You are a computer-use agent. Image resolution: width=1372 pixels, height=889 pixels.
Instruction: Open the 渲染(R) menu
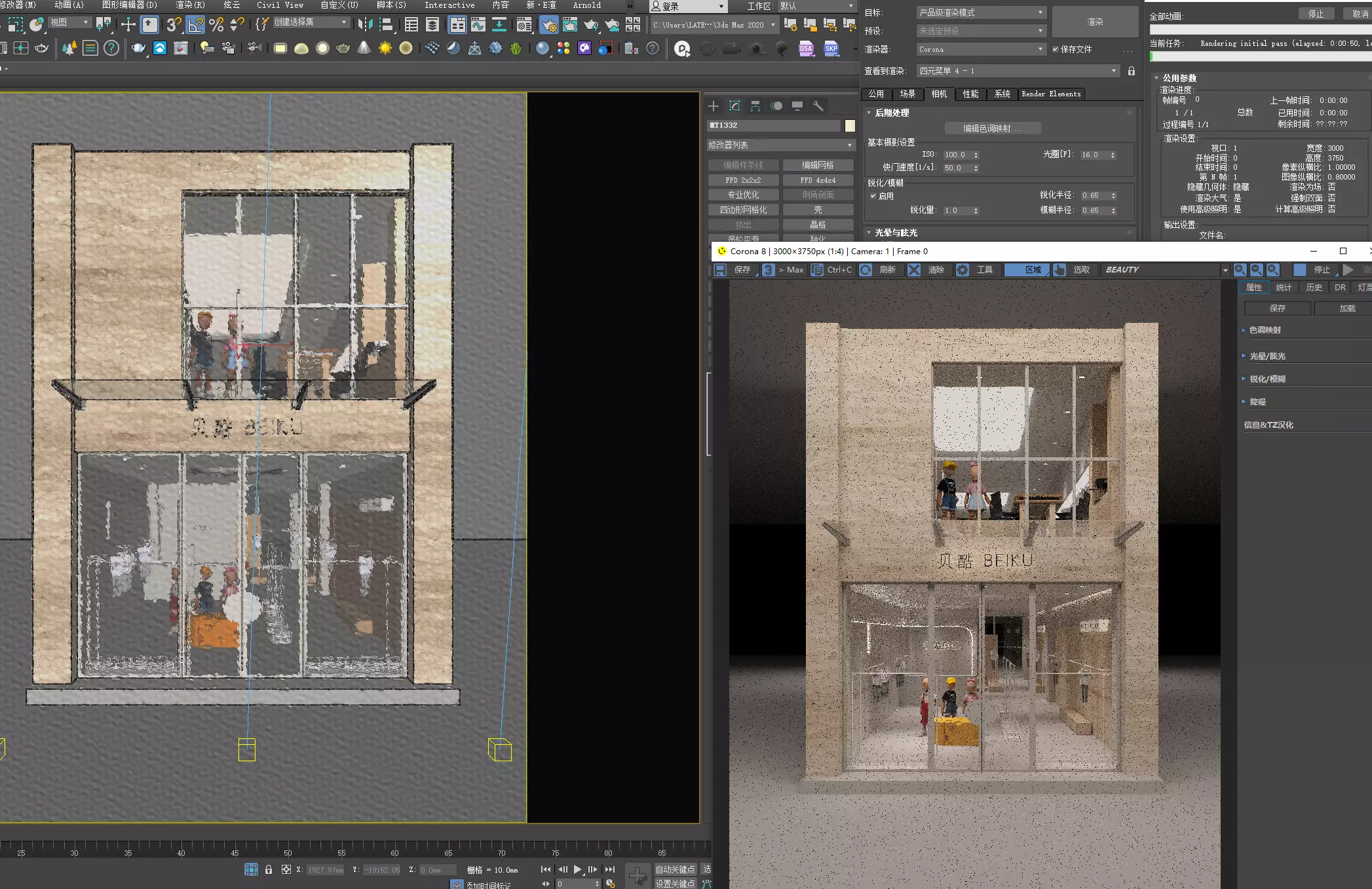[189, 5]
